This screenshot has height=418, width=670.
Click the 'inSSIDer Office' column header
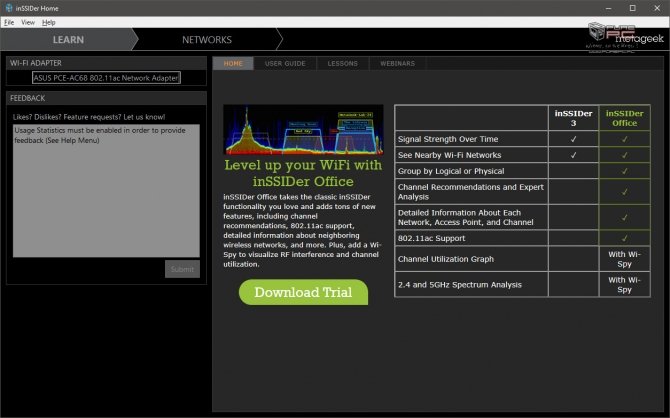624,118
